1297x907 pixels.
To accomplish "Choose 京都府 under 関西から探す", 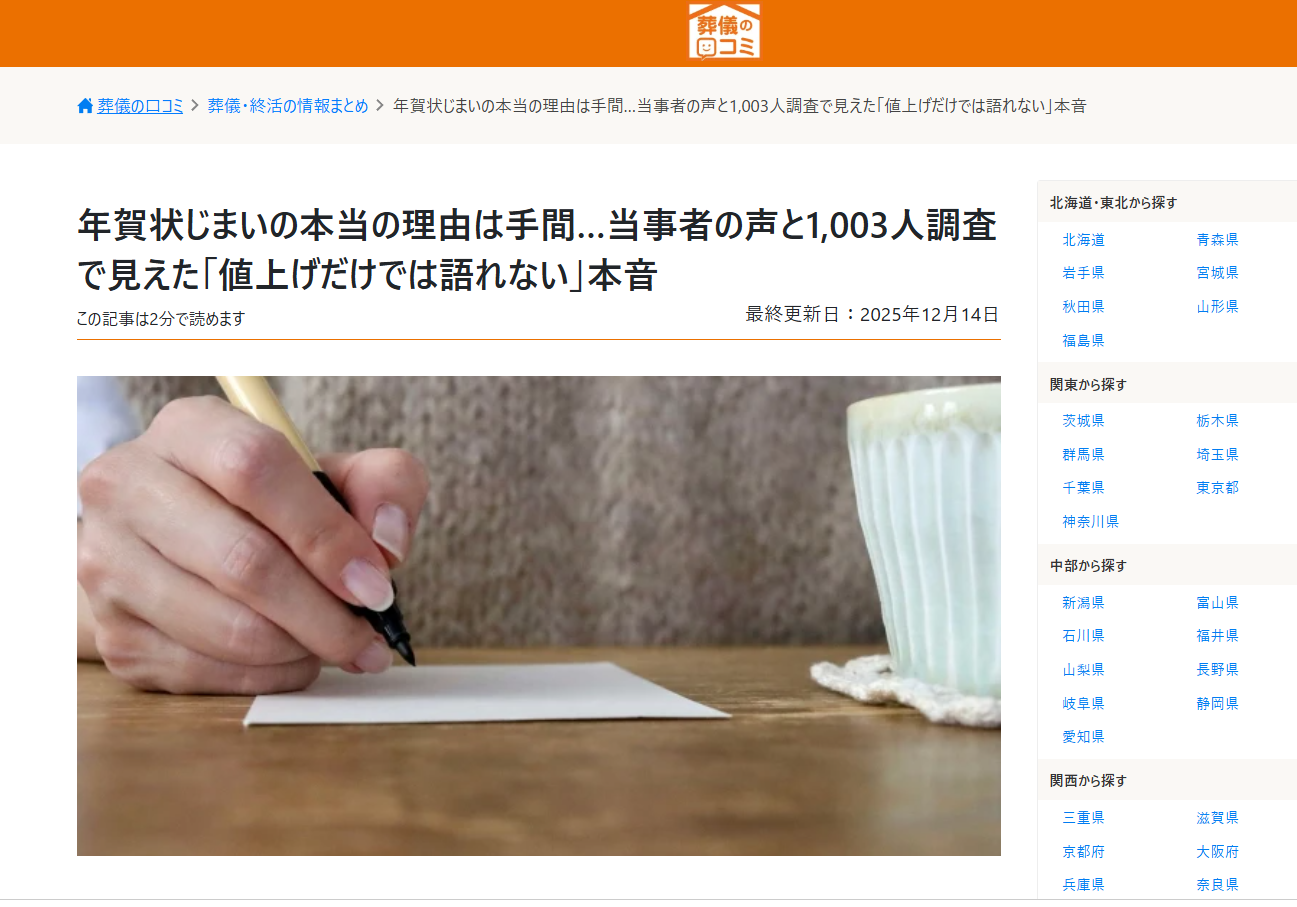I will 1083,852.
